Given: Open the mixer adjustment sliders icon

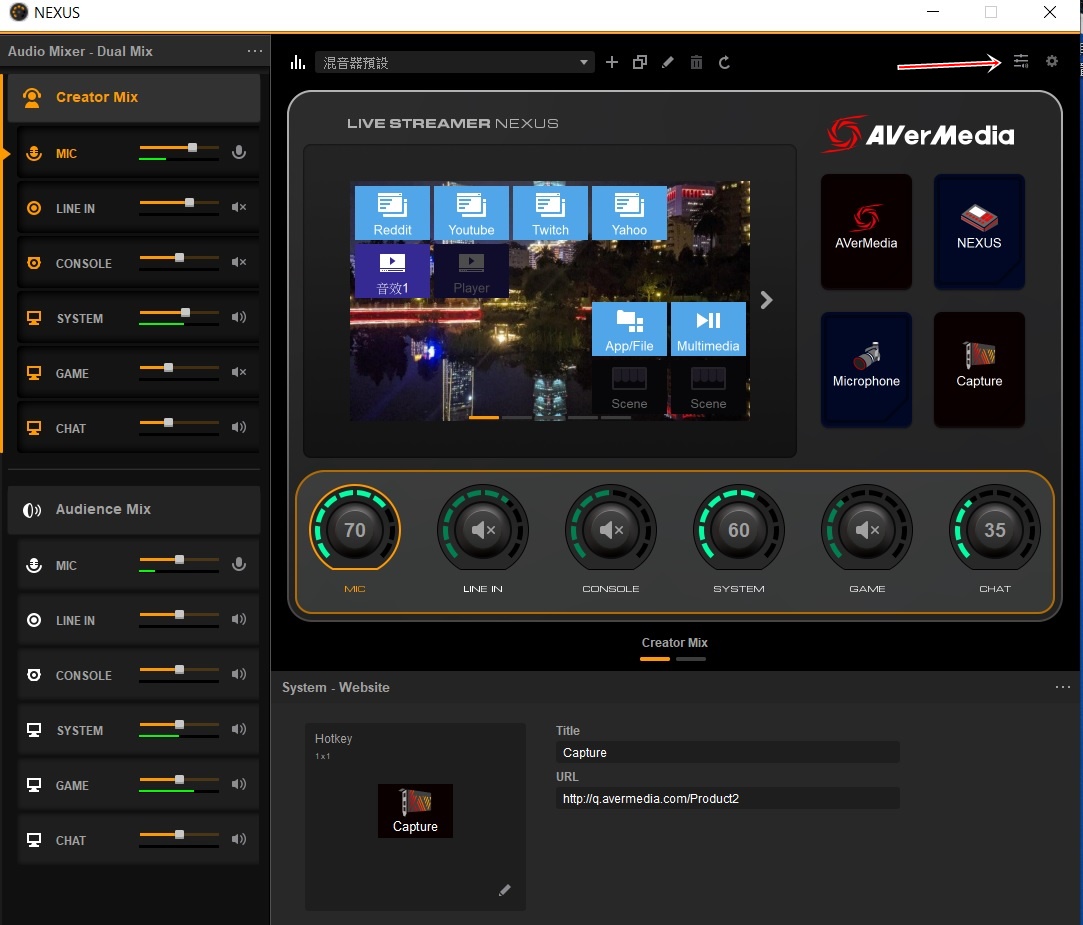Looking at the screenshot, I should 1021,61.
